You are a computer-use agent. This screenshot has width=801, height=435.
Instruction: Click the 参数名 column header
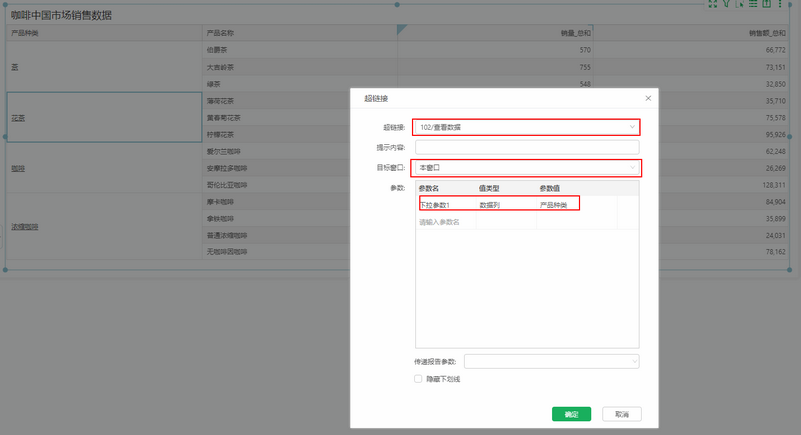[429, 188]
